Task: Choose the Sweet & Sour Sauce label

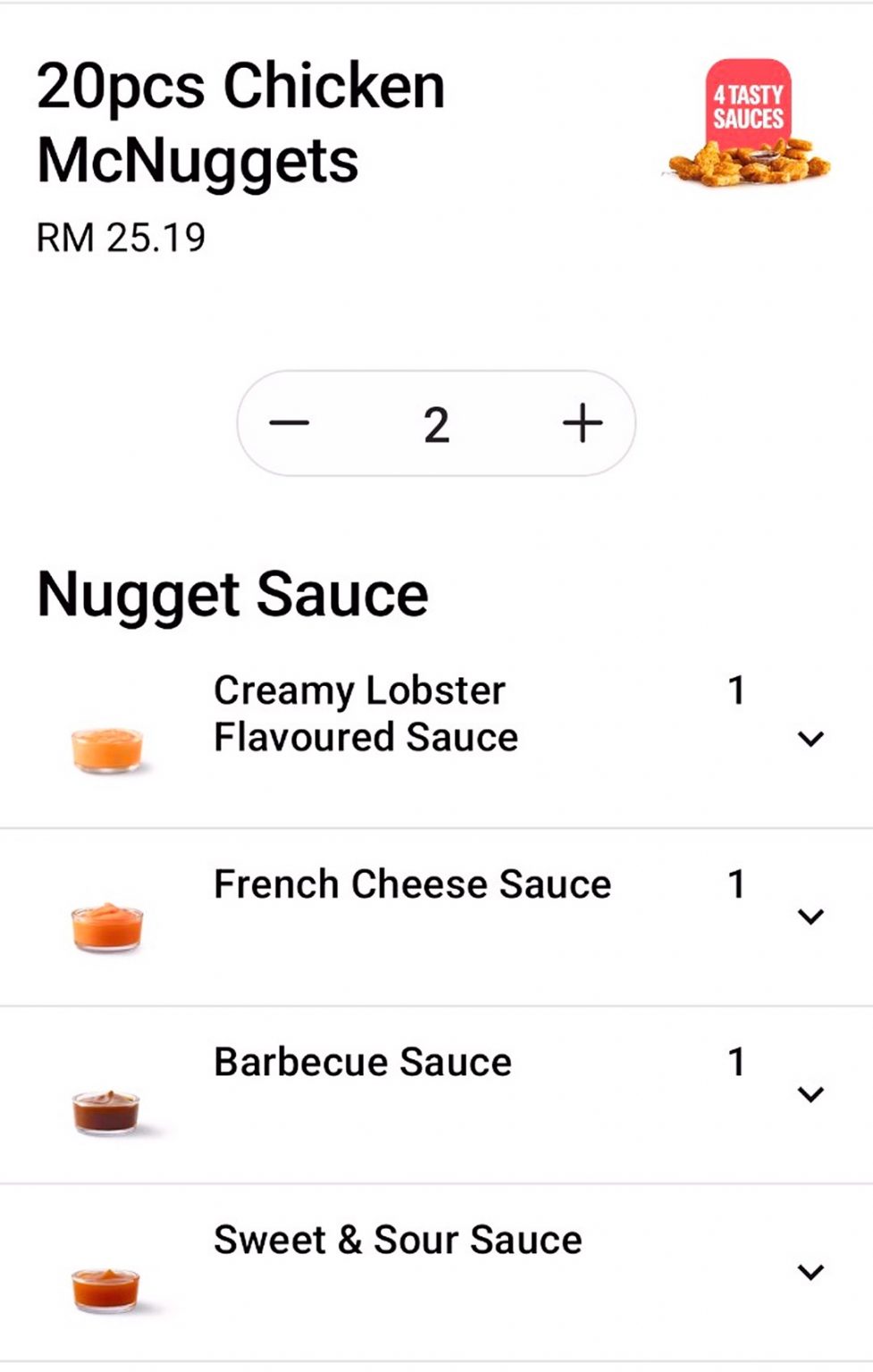Action: pos(398,1240)
